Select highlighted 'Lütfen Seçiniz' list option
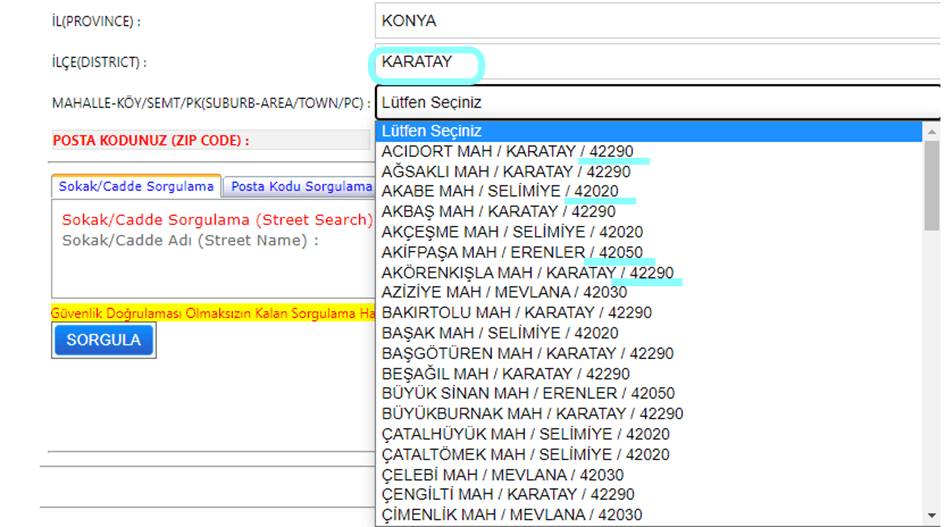The height and width of the screenshot is (527, 945). tap(648, 131)
